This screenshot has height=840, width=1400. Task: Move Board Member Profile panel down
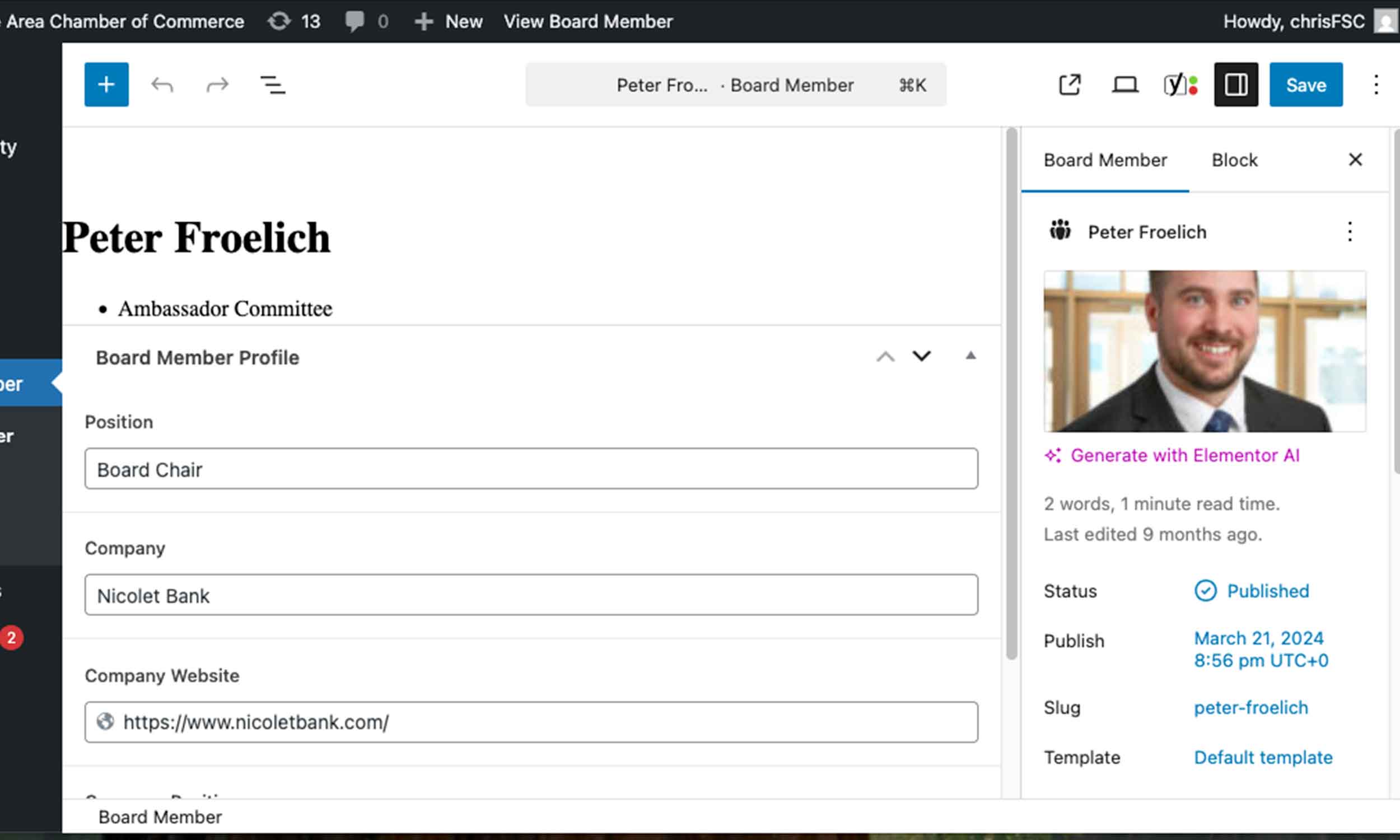point(921,356)
